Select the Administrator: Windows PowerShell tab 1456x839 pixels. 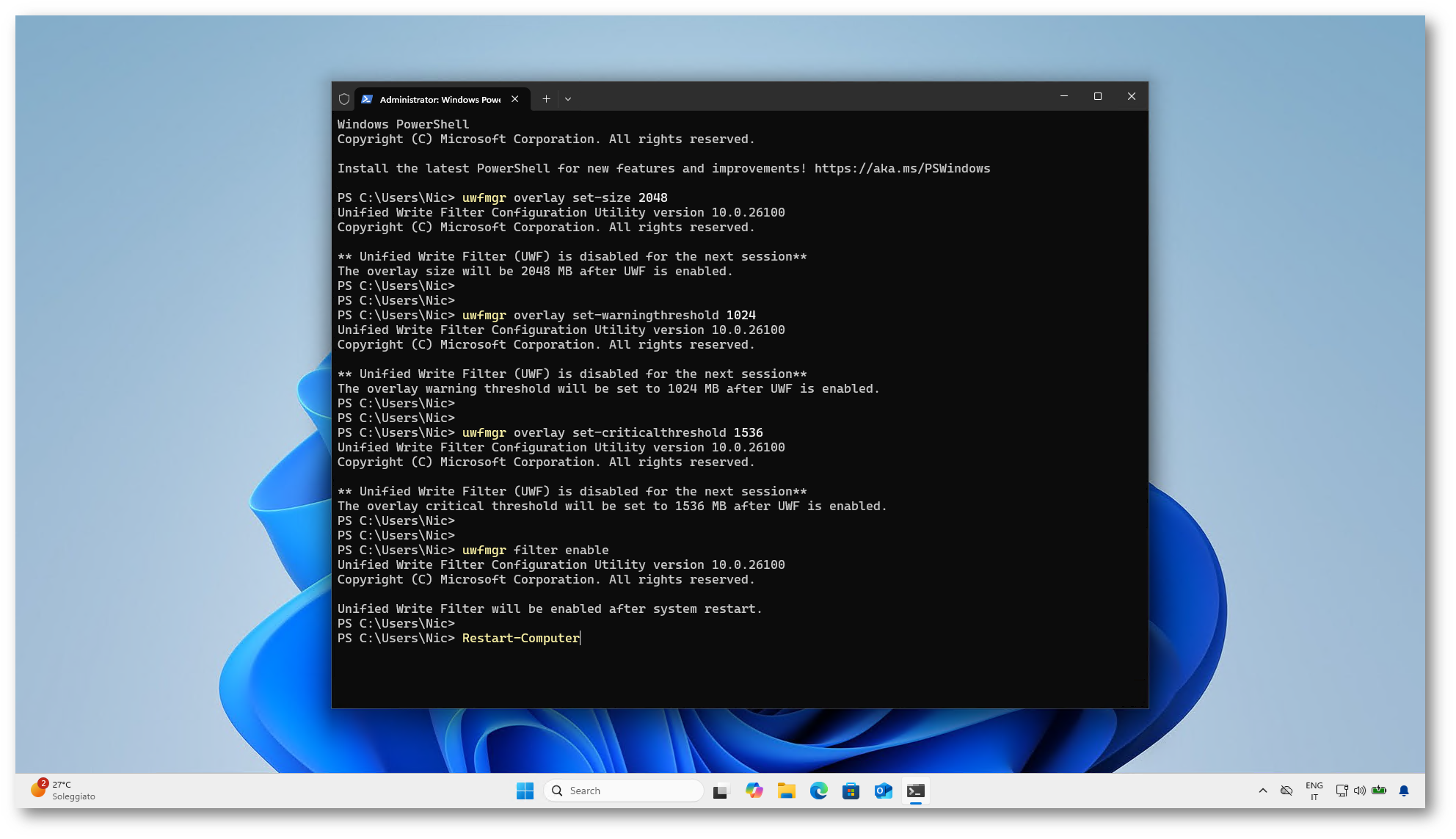tap(440, 99)
